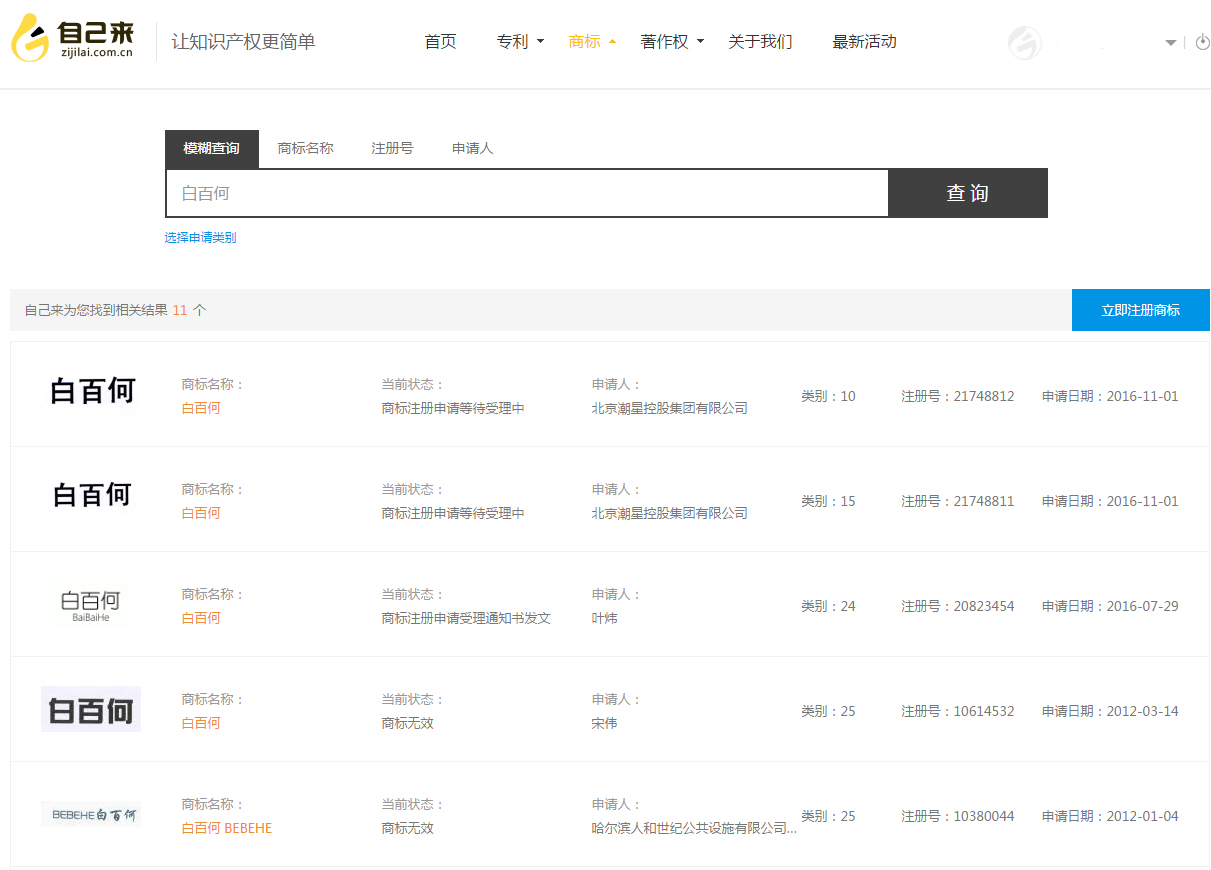
Task: Click registration number 10614532
Action: click(984, 711)
